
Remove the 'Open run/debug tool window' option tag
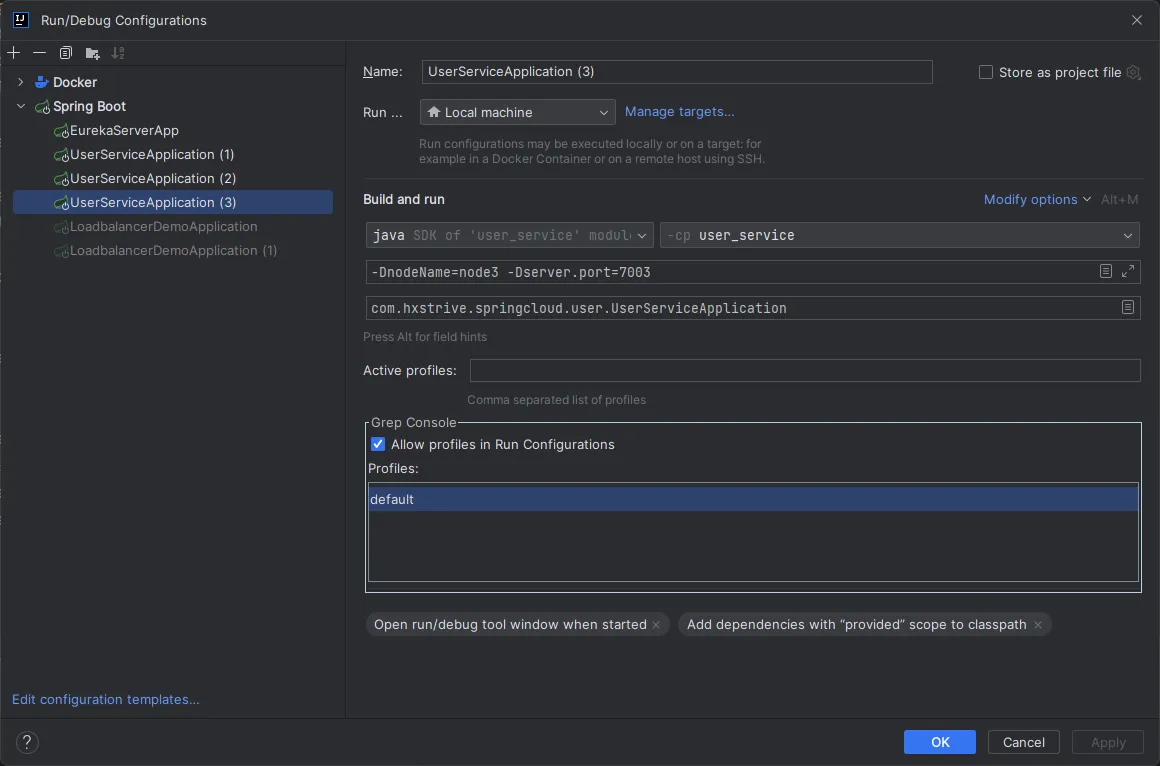tap(656, 625)
